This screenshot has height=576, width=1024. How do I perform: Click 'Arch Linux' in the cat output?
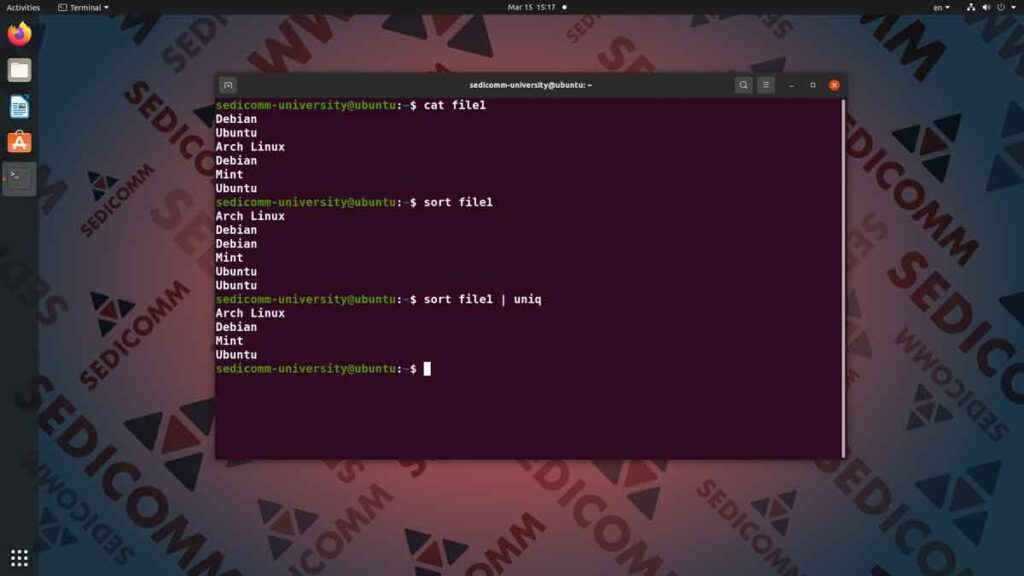tap(250, 147)
